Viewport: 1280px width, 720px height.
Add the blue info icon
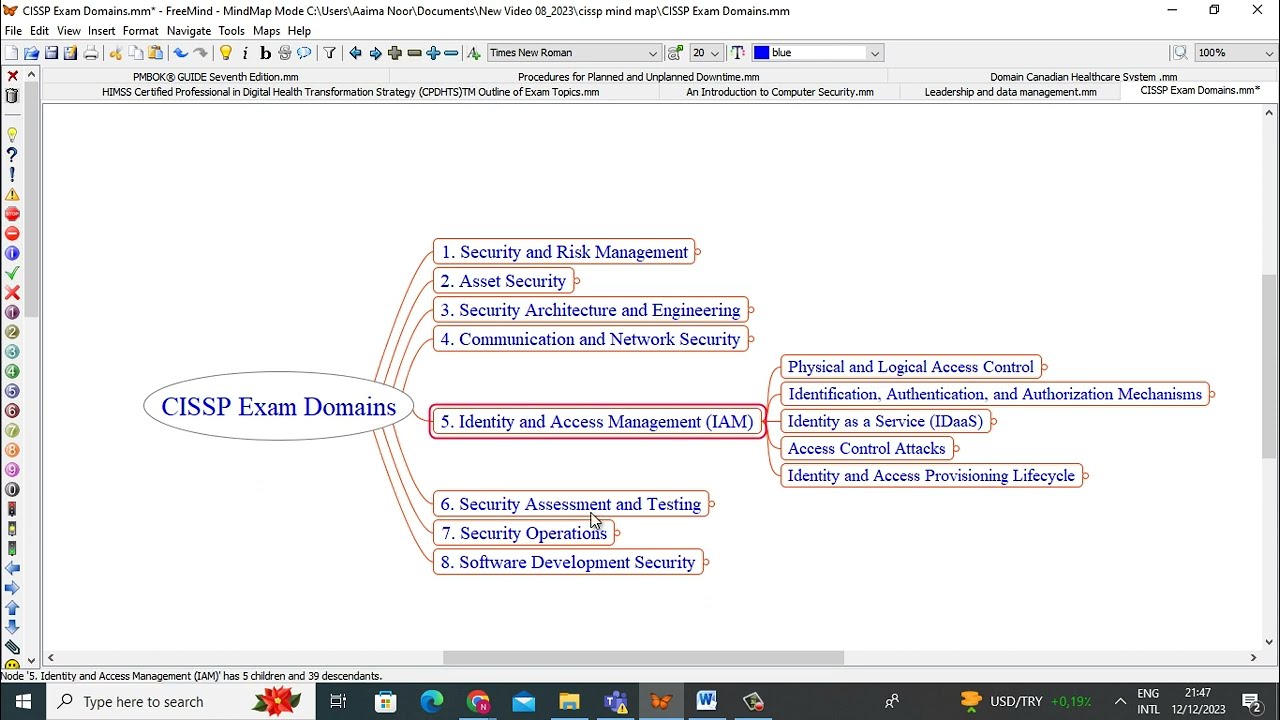tap(12, 253)
